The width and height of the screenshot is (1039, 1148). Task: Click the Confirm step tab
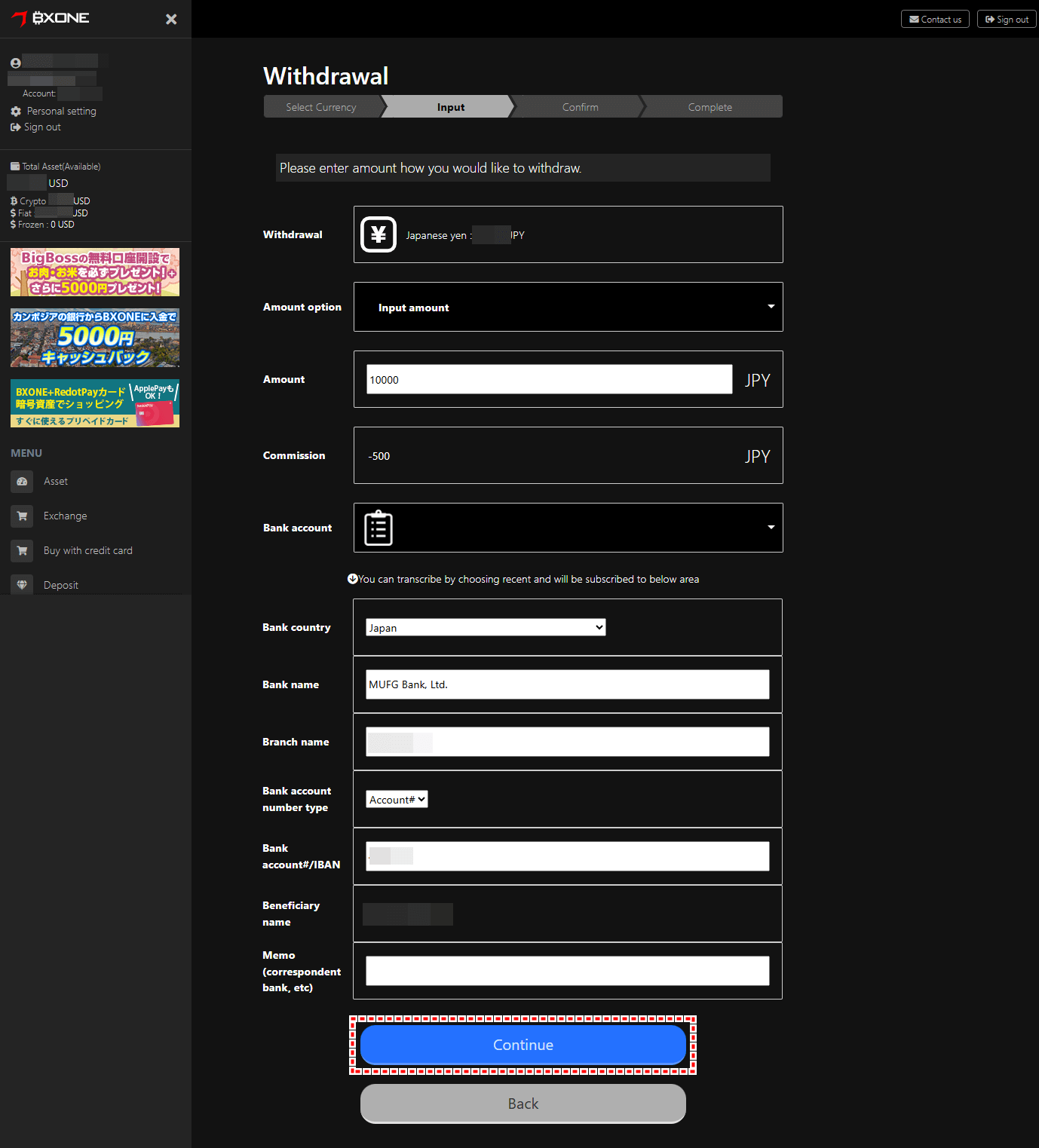580,107
